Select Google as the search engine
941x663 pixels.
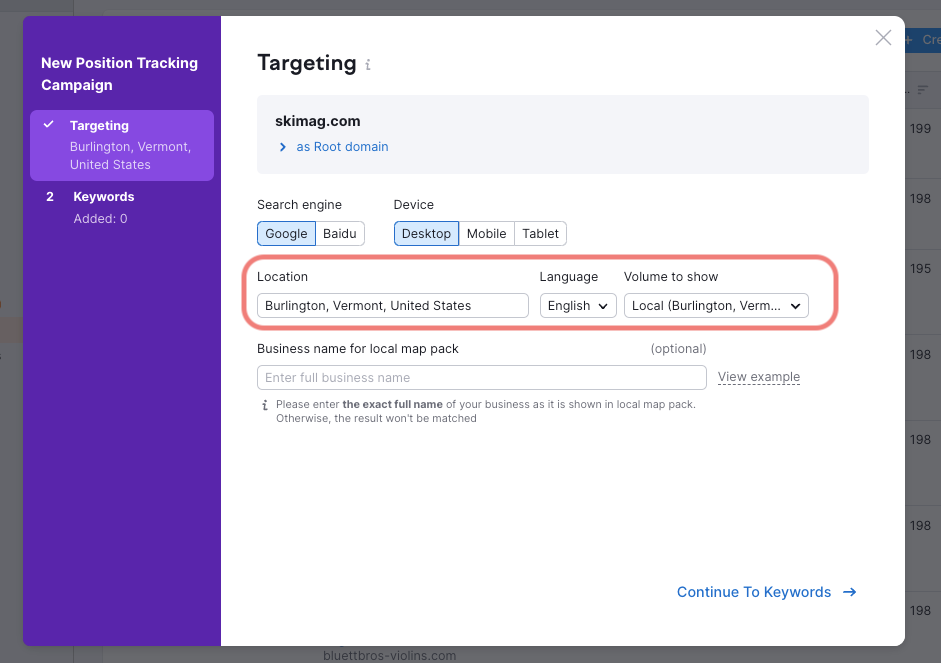coord(286,233)
